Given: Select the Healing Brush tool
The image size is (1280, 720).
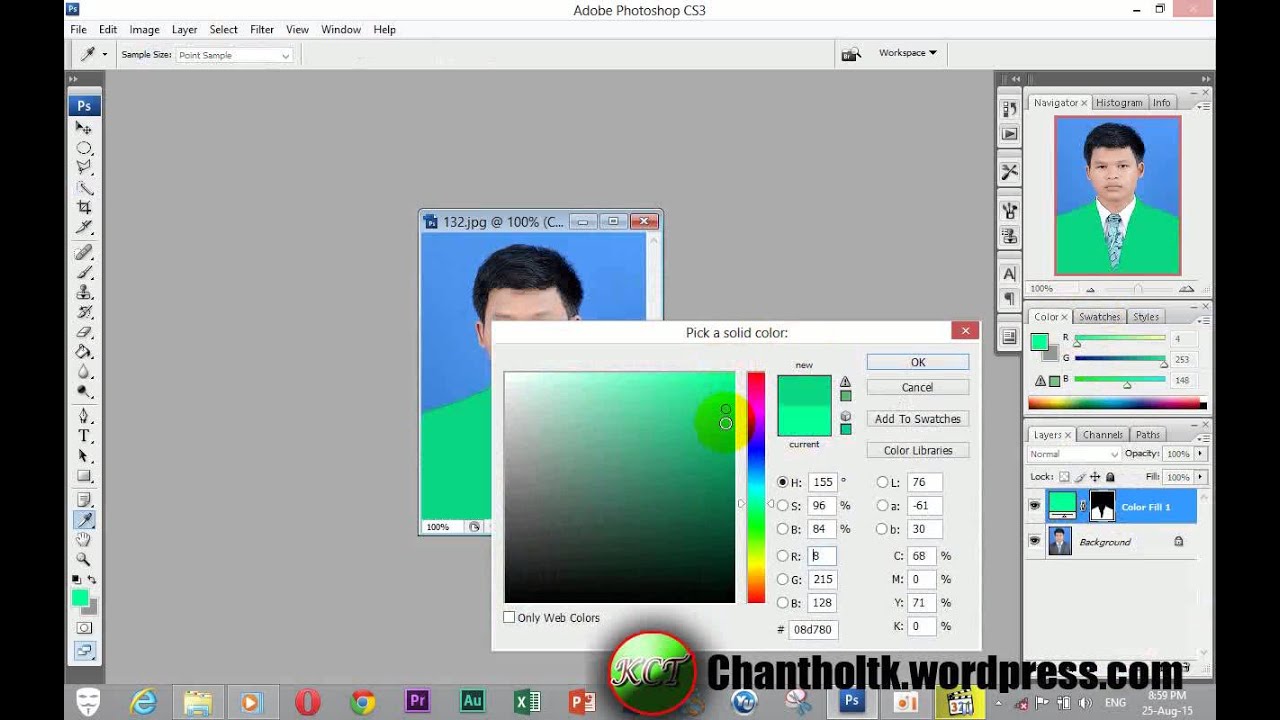Looking at the screenshot, I should [84, 252].
